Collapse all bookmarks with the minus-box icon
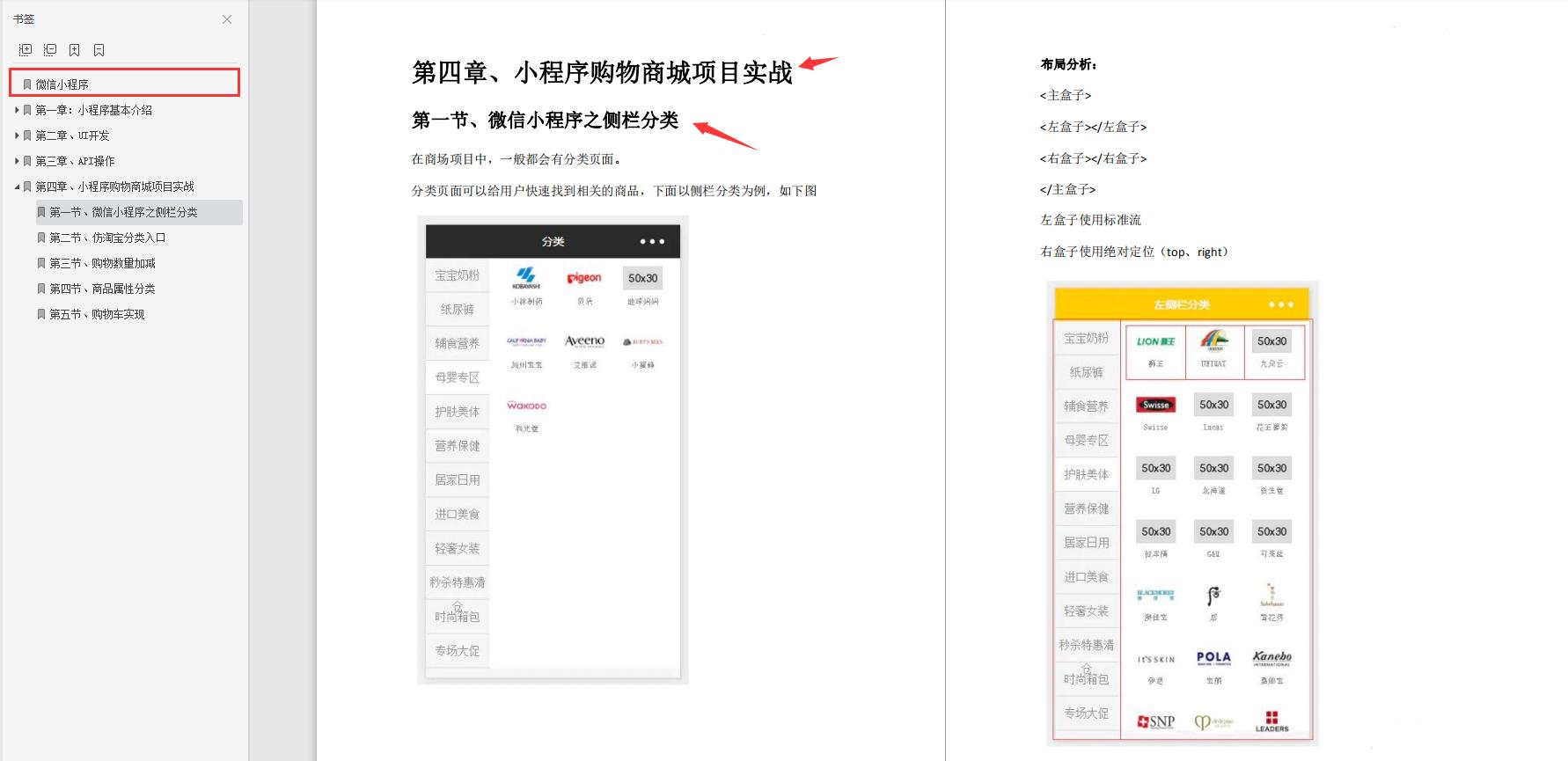 coord(50,50)
